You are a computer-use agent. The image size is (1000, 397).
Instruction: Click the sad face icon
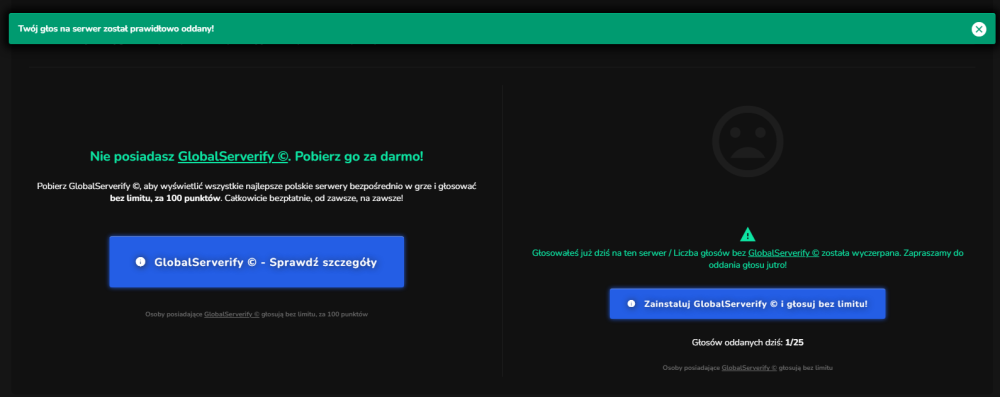pos(747,141)
